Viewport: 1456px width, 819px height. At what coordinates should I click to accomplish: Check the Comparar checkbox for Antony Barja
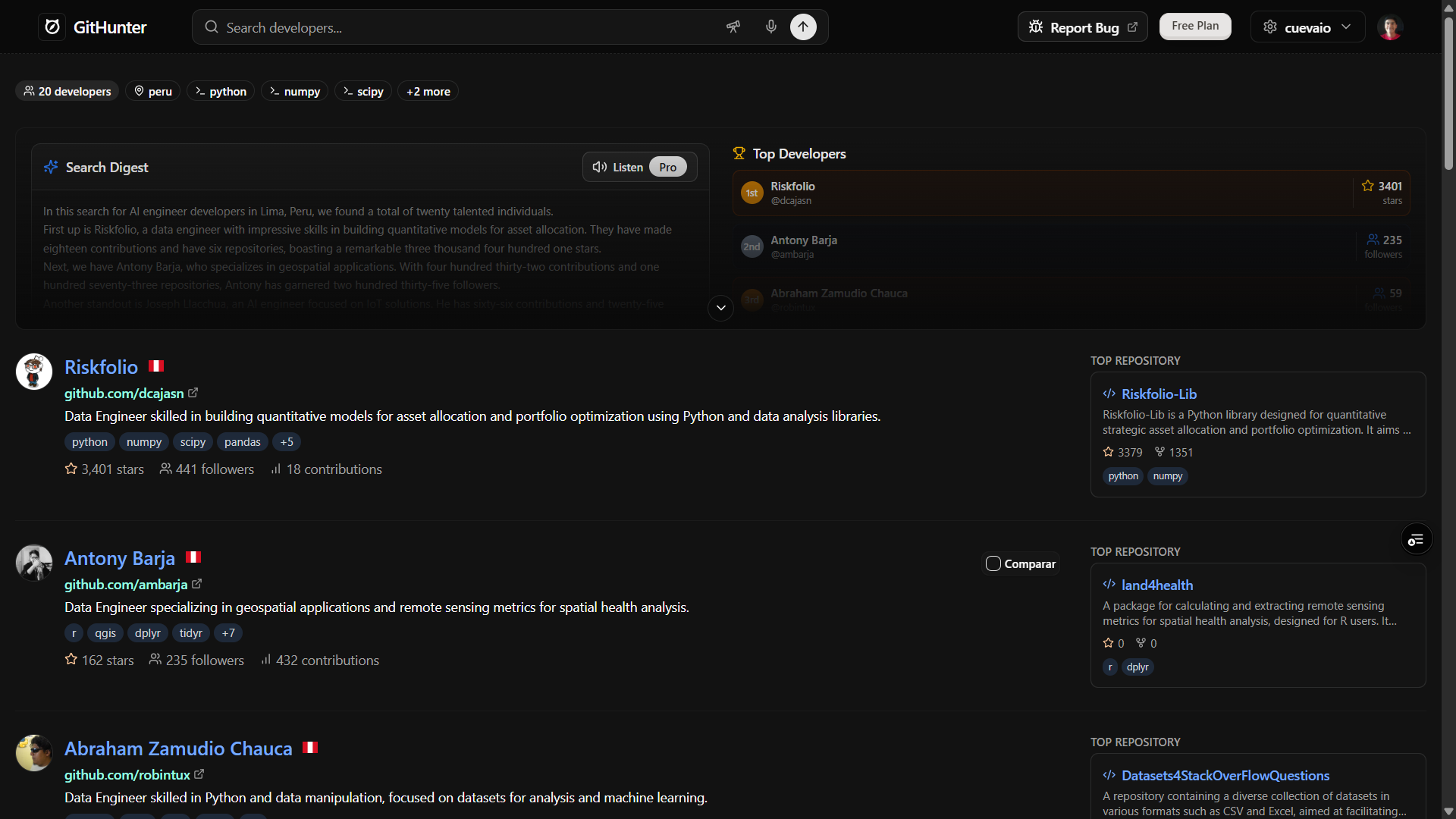pos(993,563)
